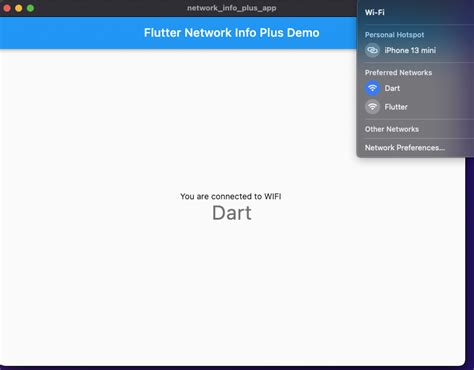Click the Wi-Fi panel heading
This screenshot has width=474, height=370.
click(374, 12)
